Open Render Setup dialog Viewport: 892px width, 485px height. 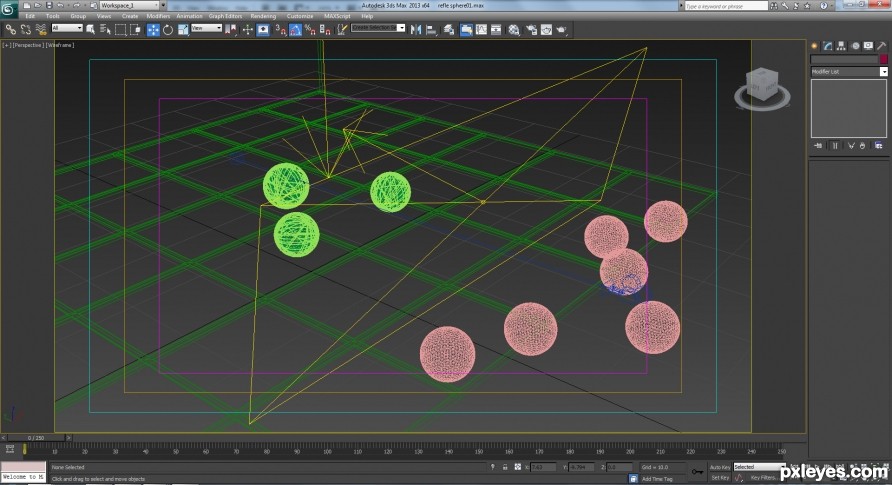[x=531, y=30]
